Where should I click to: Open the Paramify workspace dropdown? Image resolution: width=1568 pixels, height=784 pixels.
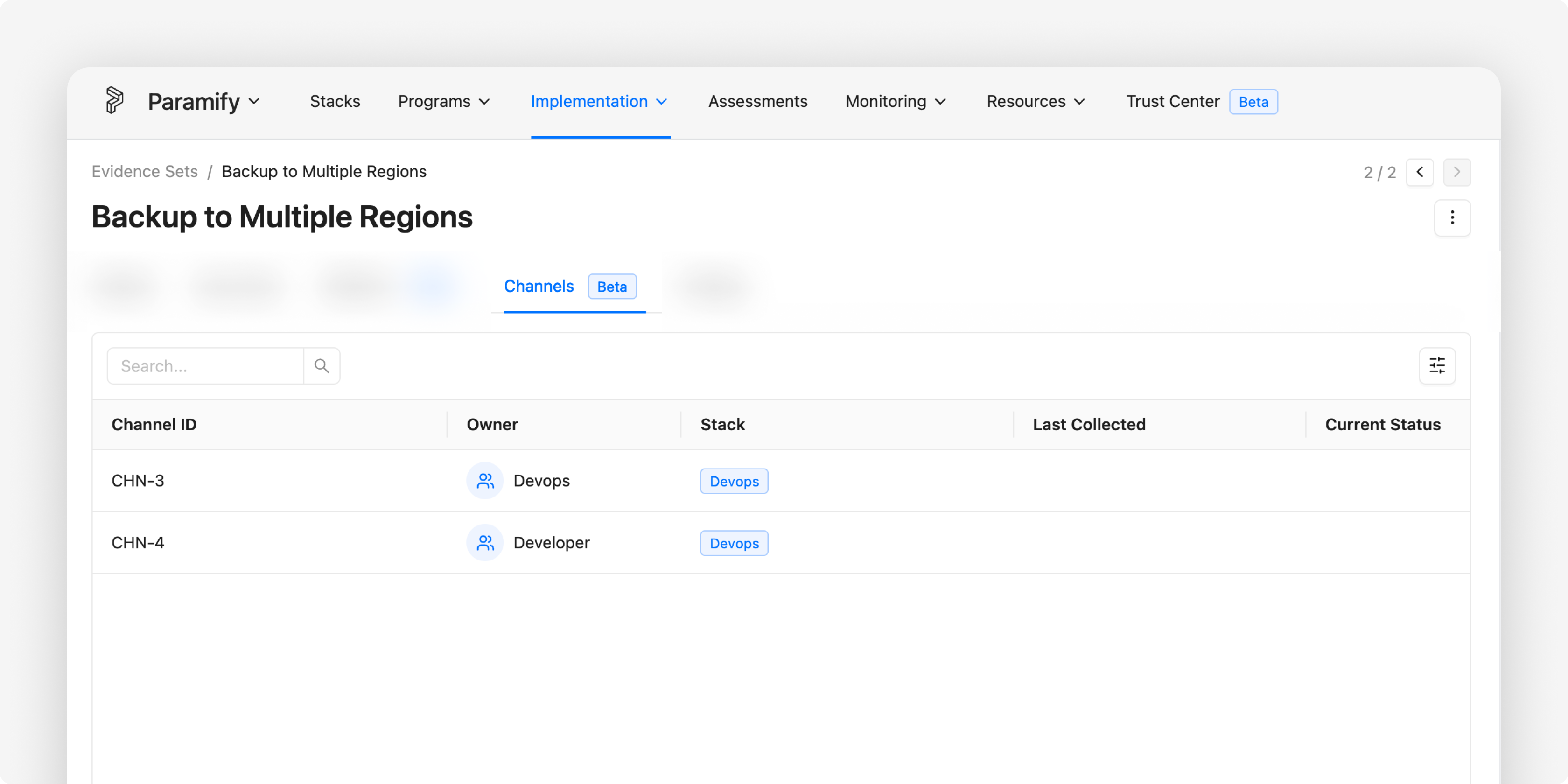pyautogui.click(x=204, y=102)
